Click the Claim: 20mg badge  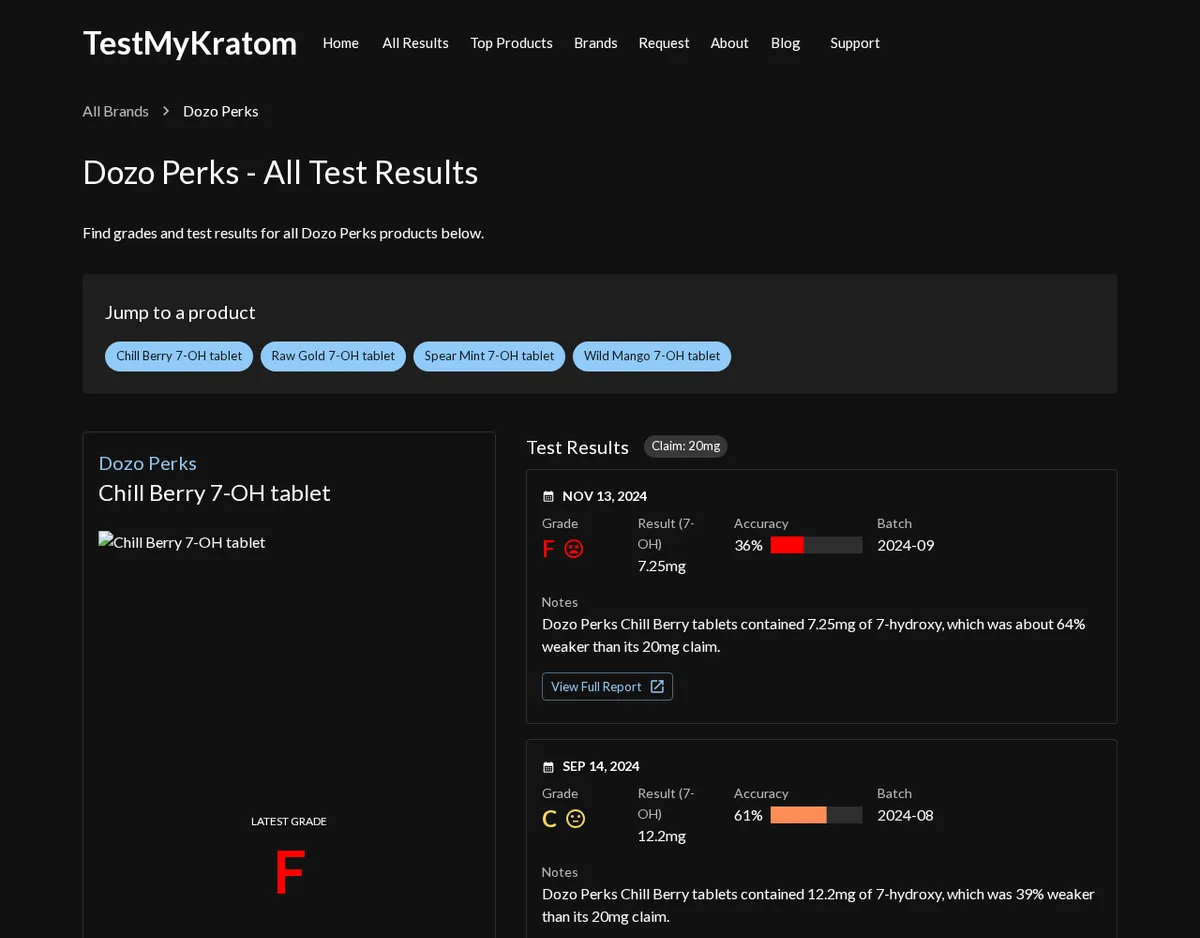685,446
